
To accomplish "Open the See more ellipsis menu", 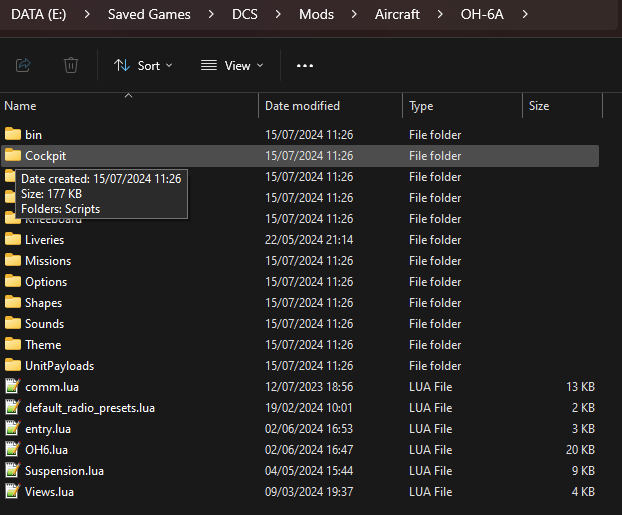I will [x=305, y=65].
